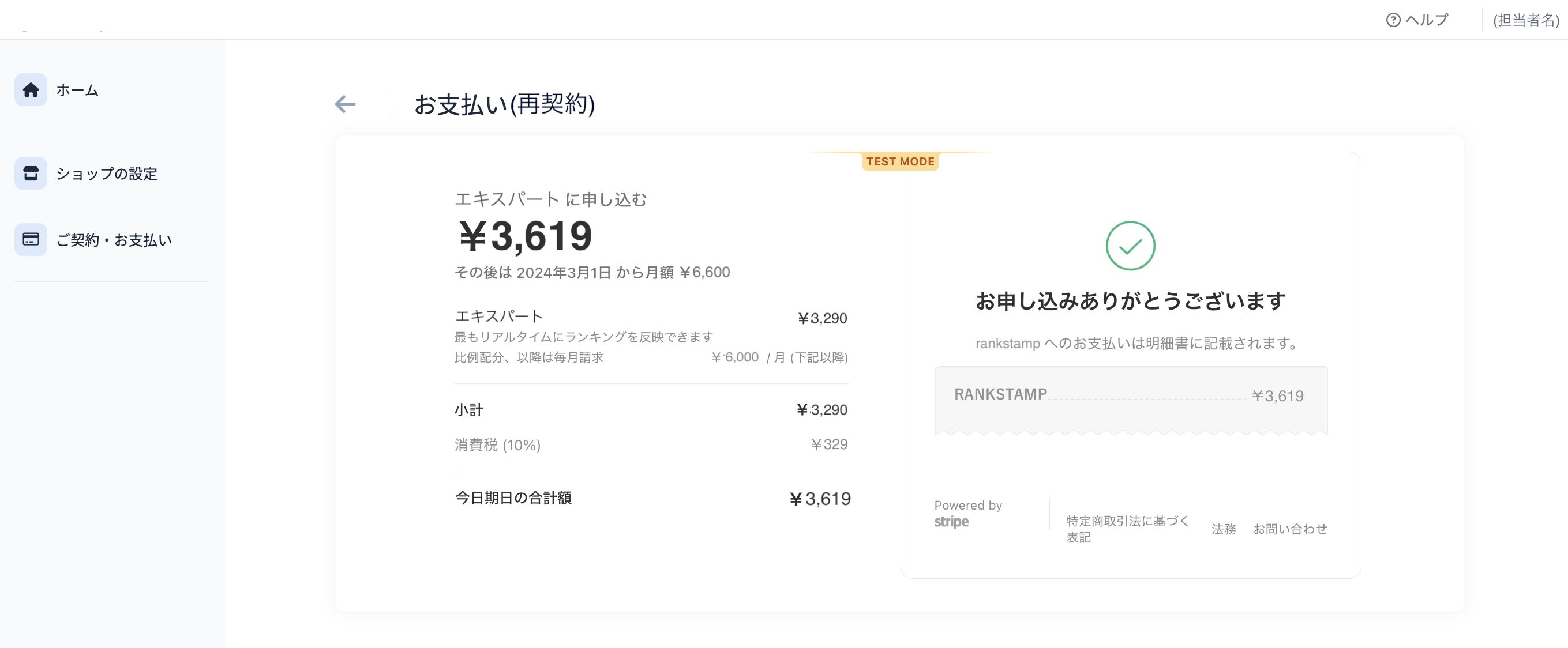The width and height of the screenshot is (1568, 648).
Task: Click '¥6,000 / 月 (下記以降)' text
Action: click(779, 357)
